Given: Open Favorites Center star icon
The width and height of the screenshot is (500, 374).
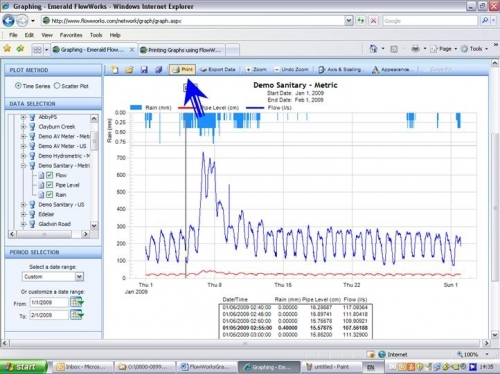Looking at the screenshot, I should pos(7,49).
